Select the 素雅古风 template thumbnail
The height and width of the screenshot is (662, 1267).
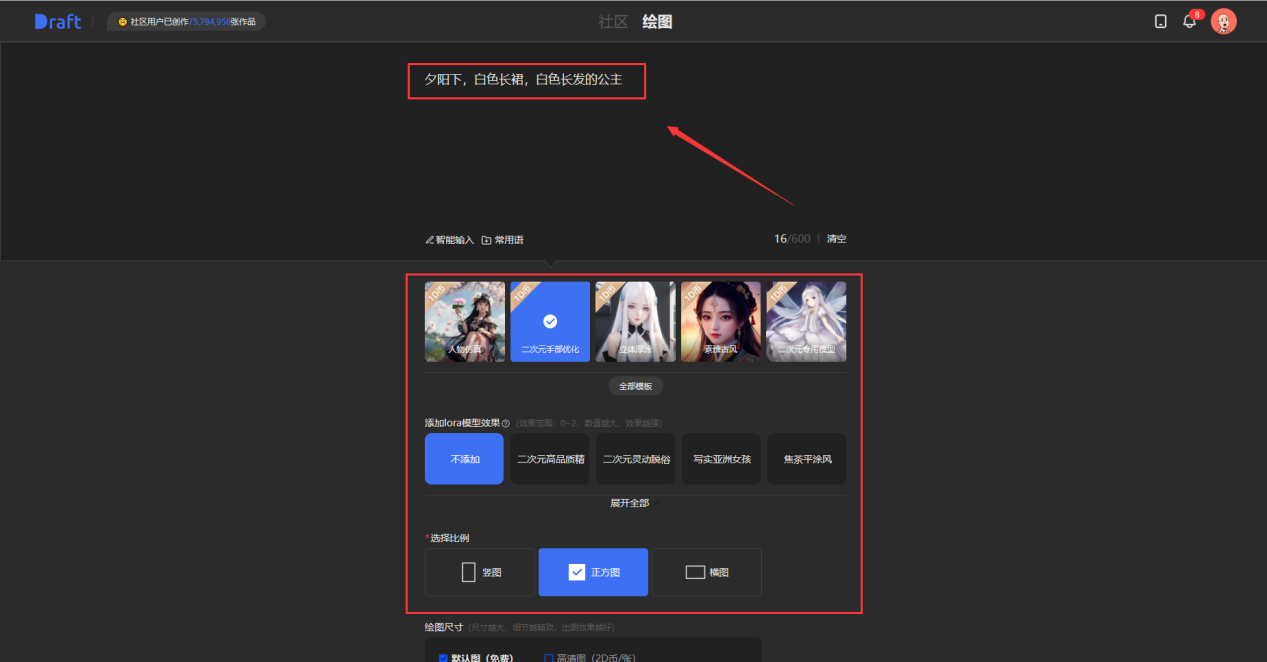(x=721, y=321)
